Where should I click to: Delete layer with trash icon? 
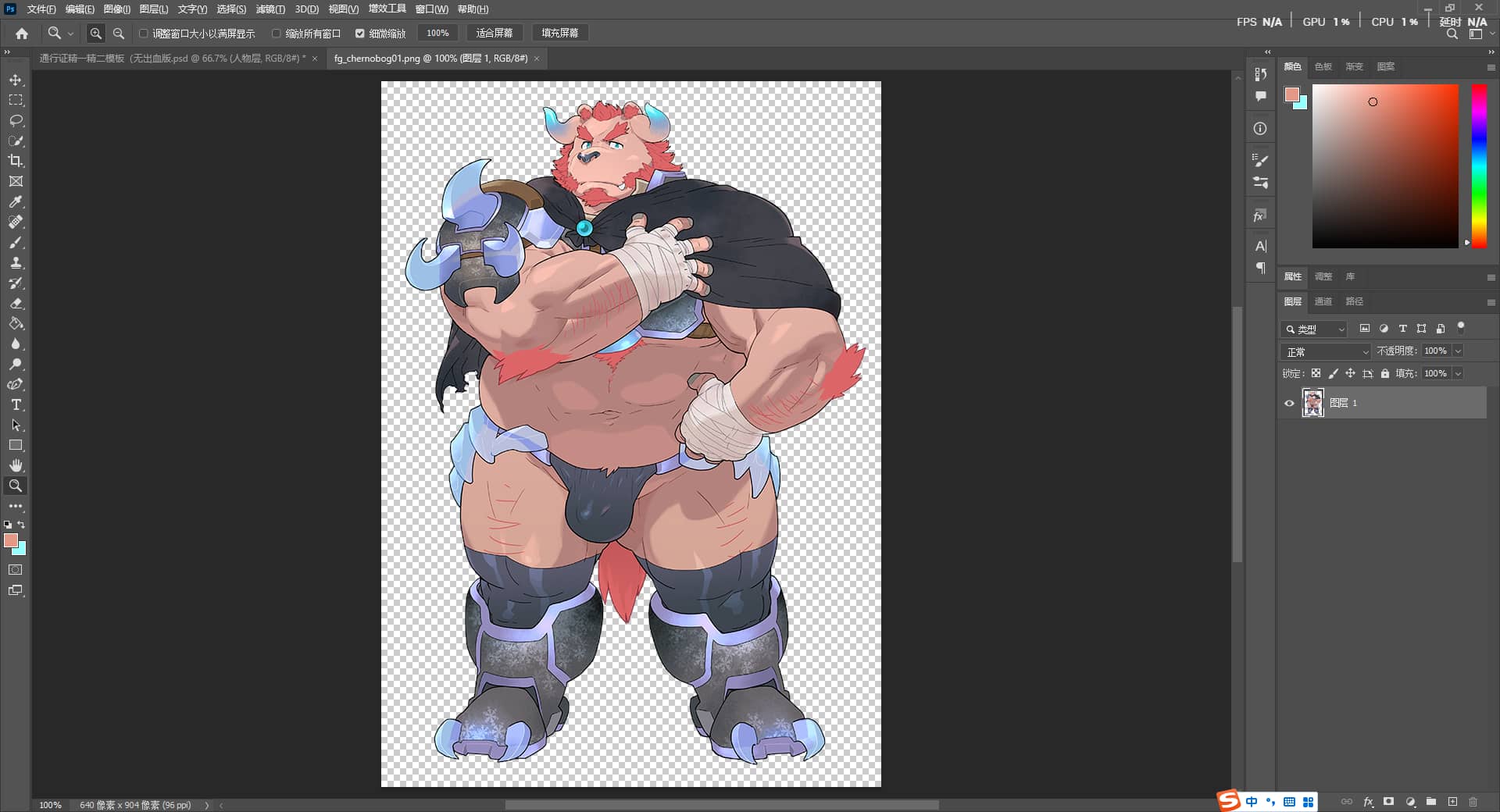pyautogui.click(x=1473, y=802)
